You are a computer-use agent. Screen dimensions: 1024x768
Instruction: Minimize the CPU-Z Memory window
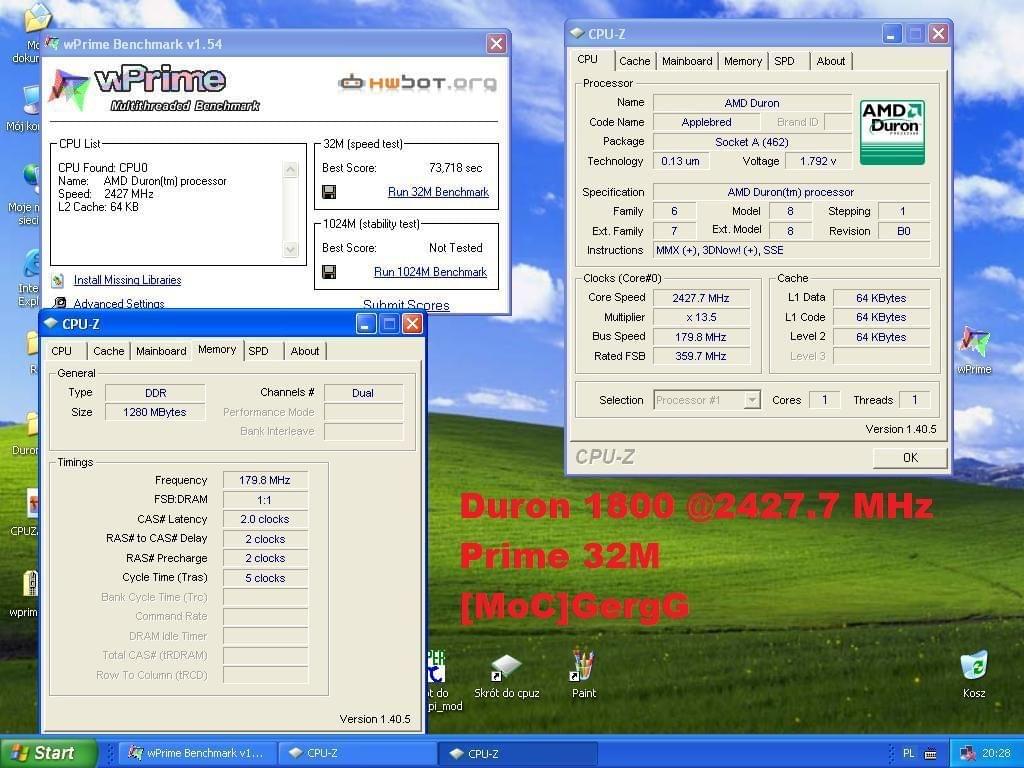coord(366,323)
